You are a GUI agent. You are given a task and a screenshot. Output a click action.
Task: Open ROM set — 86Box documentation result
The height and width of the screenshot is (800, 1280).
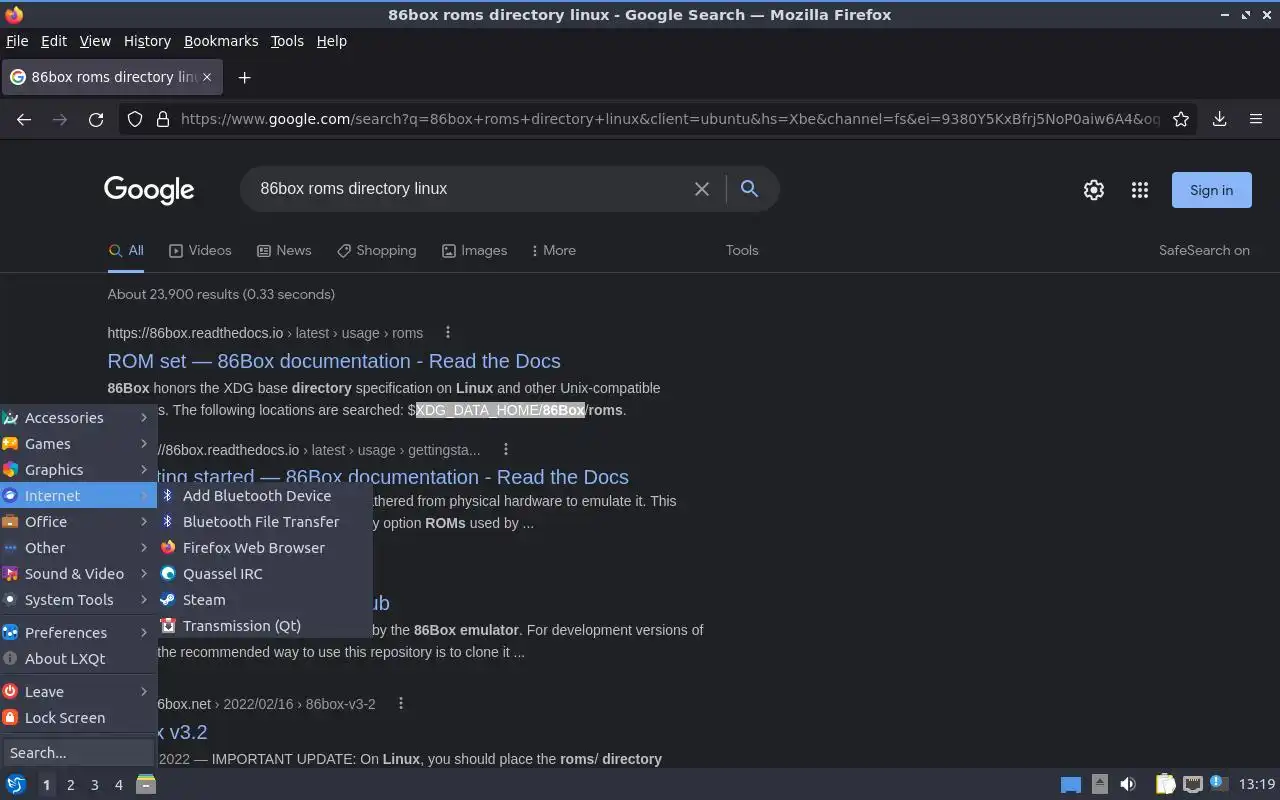coord(334,361)
